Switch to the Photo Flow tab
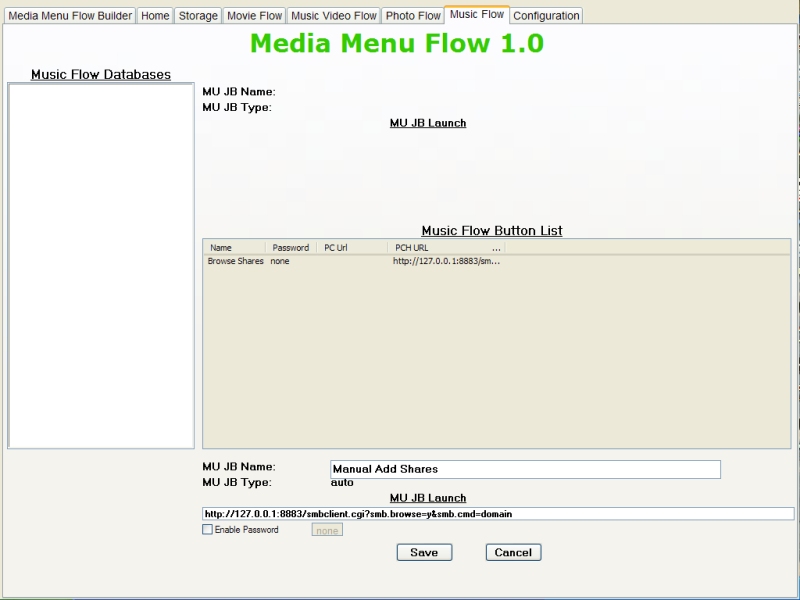Viewport: 800px width, 600px height. point(413,16)
